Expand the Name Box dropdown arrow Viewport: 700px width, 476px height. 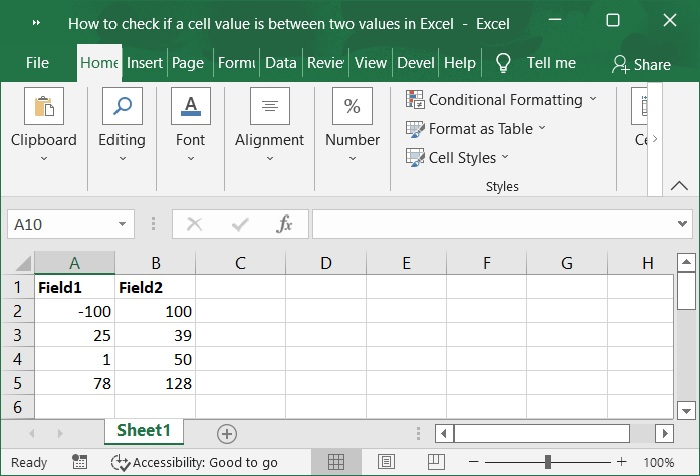click(123, 224)
